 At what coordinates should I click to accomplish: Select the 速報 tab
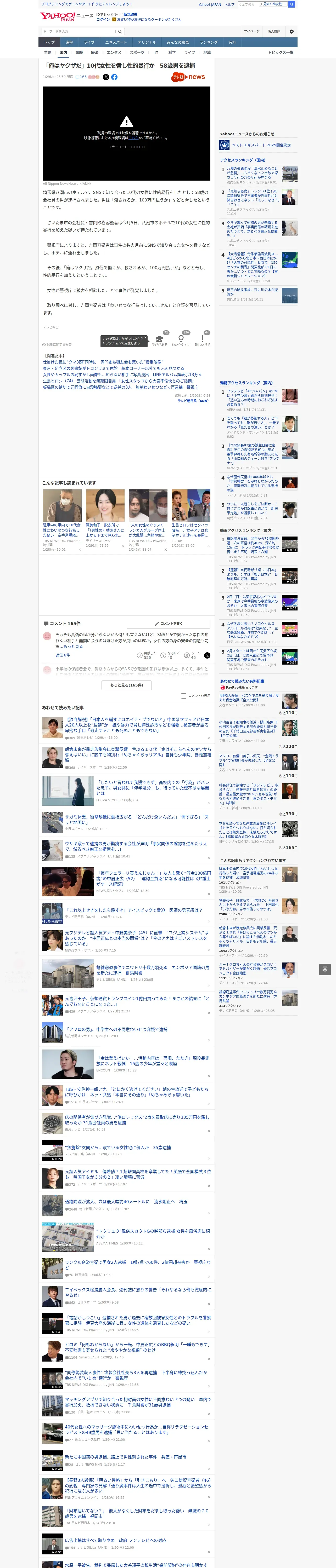69,43
